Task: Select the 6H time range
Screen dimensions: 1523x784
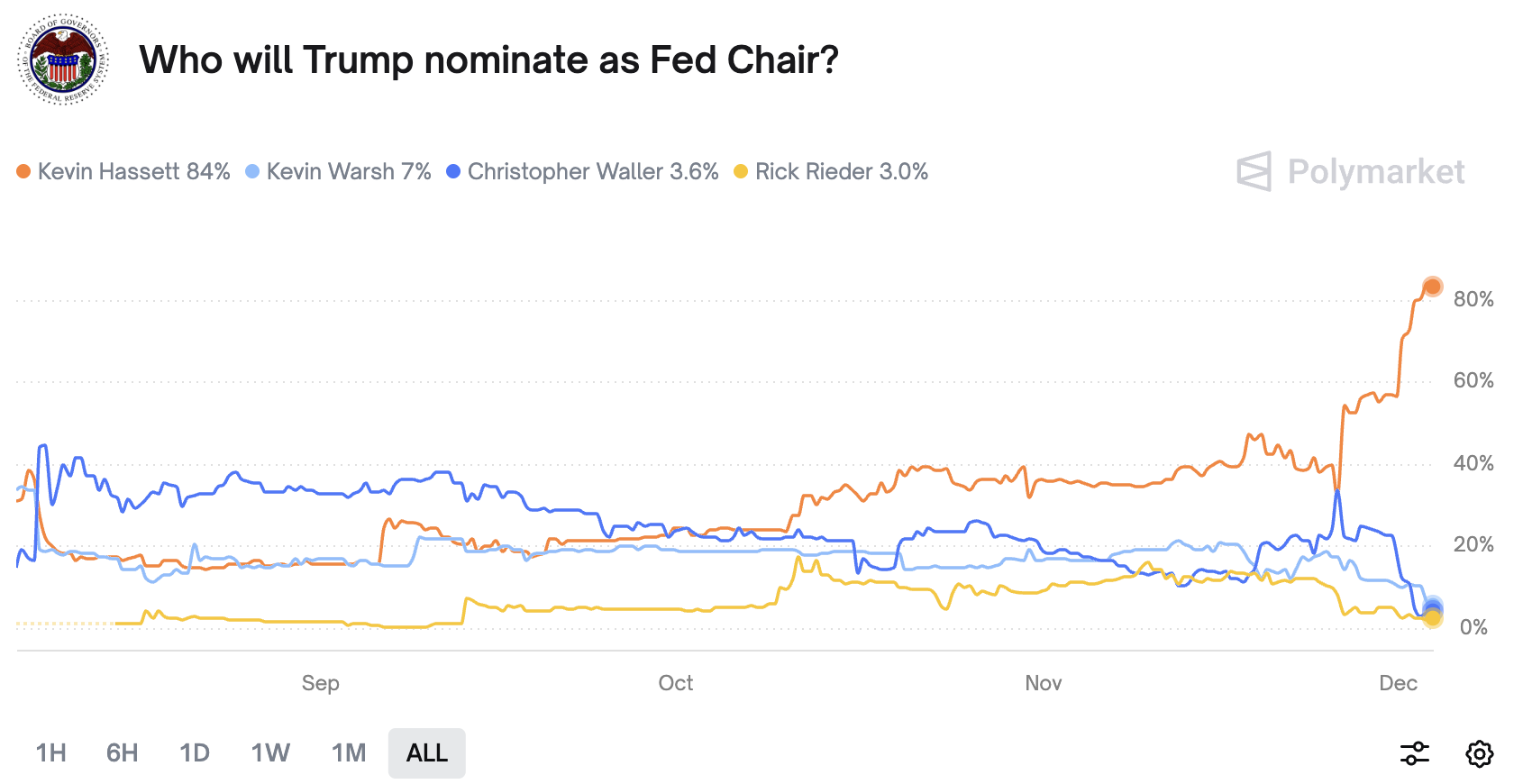Action: coord(123,753)
